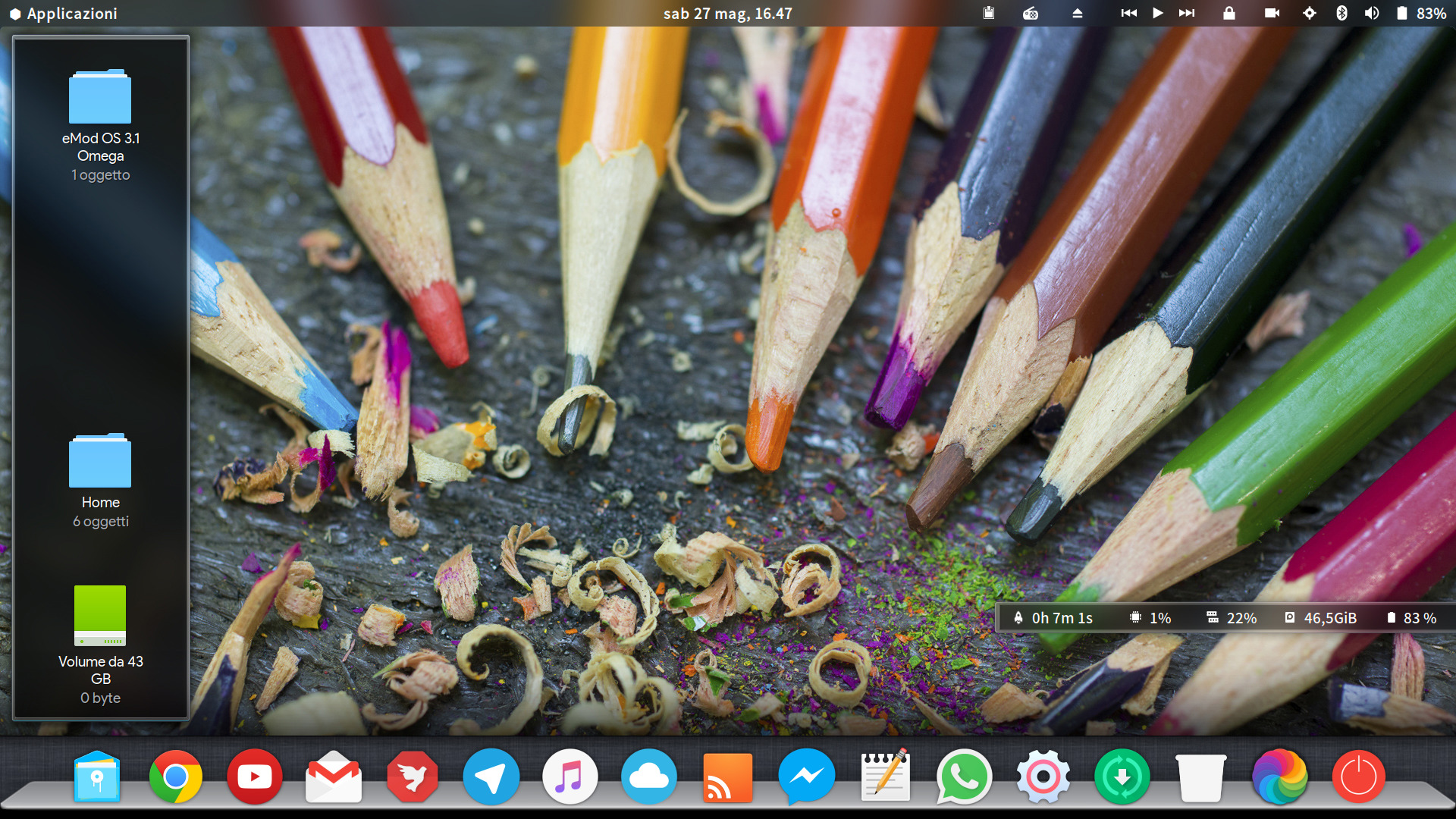The image size is (1456, 819).
Task: Open the red bird app in dock
Action: point(413,777)
